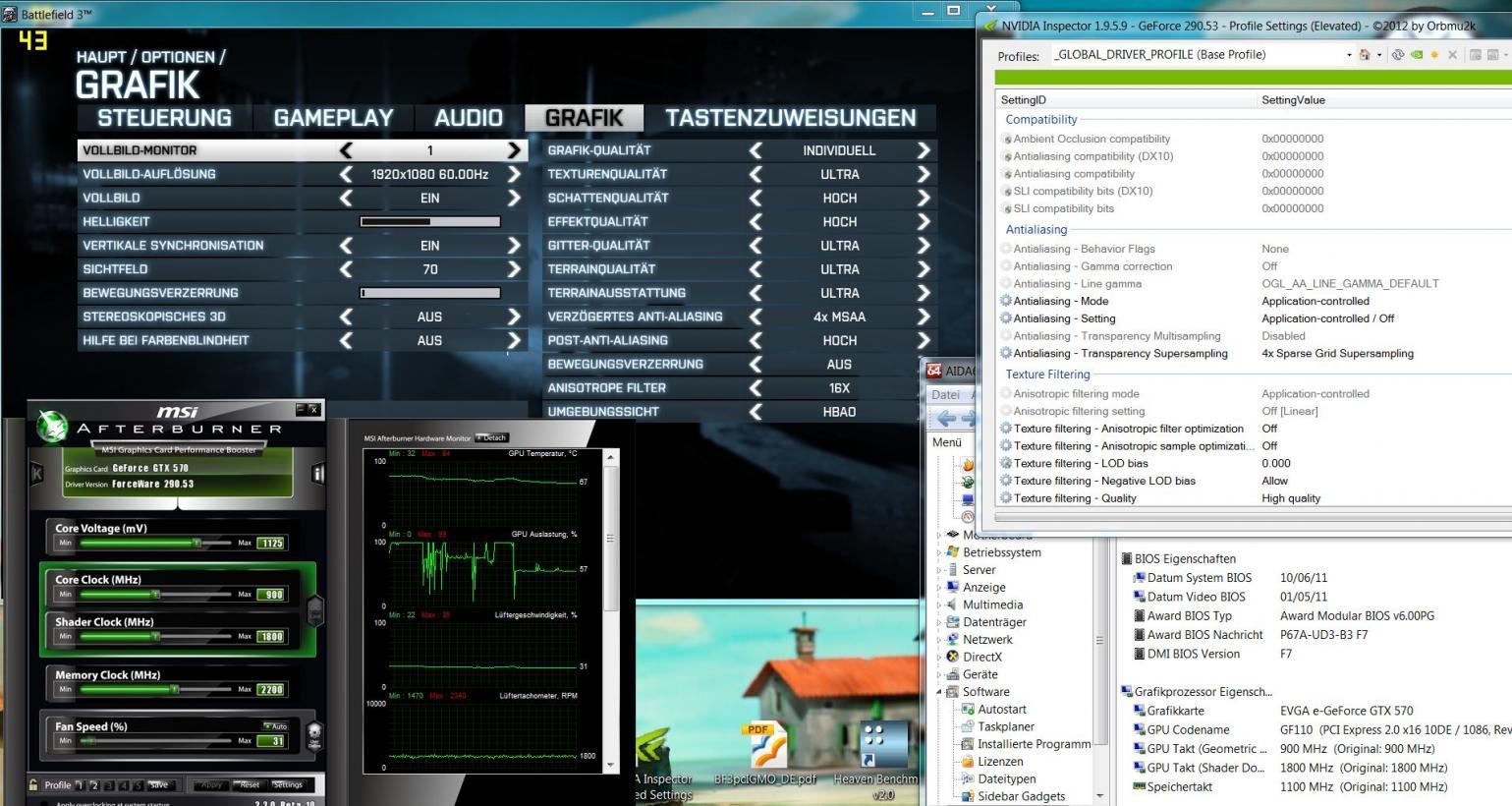
Task: Click the grey X delete profile icon
Action: [x=1452, y=55]
